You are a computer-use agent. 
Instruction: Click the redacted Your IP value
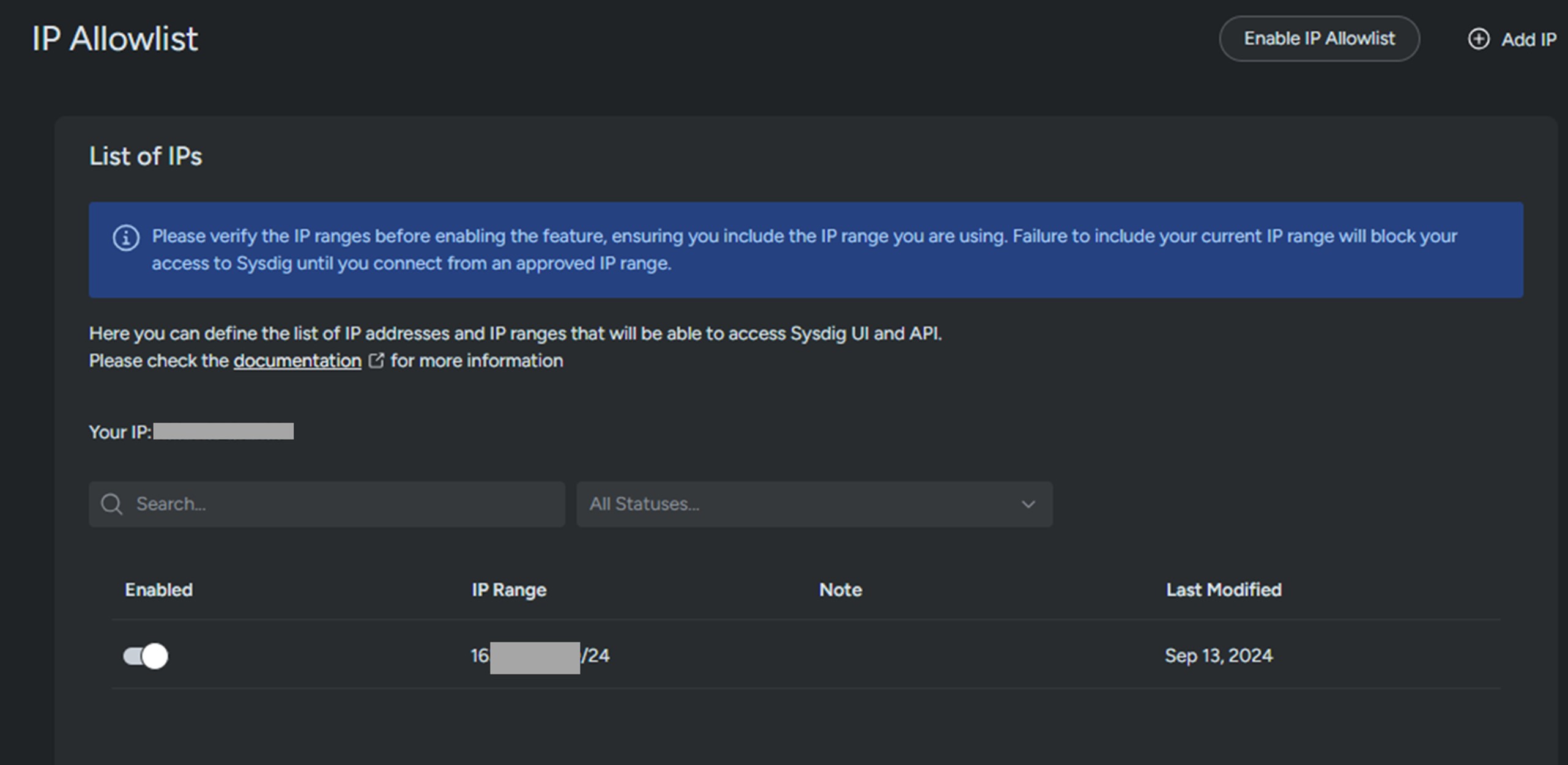(223, 432)
